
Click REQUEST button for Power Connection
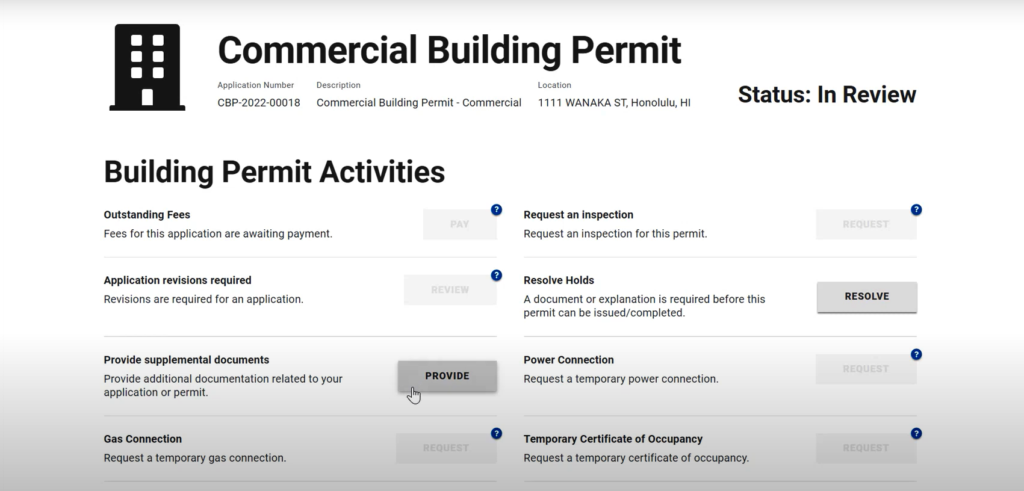click(x=866, y=369)
